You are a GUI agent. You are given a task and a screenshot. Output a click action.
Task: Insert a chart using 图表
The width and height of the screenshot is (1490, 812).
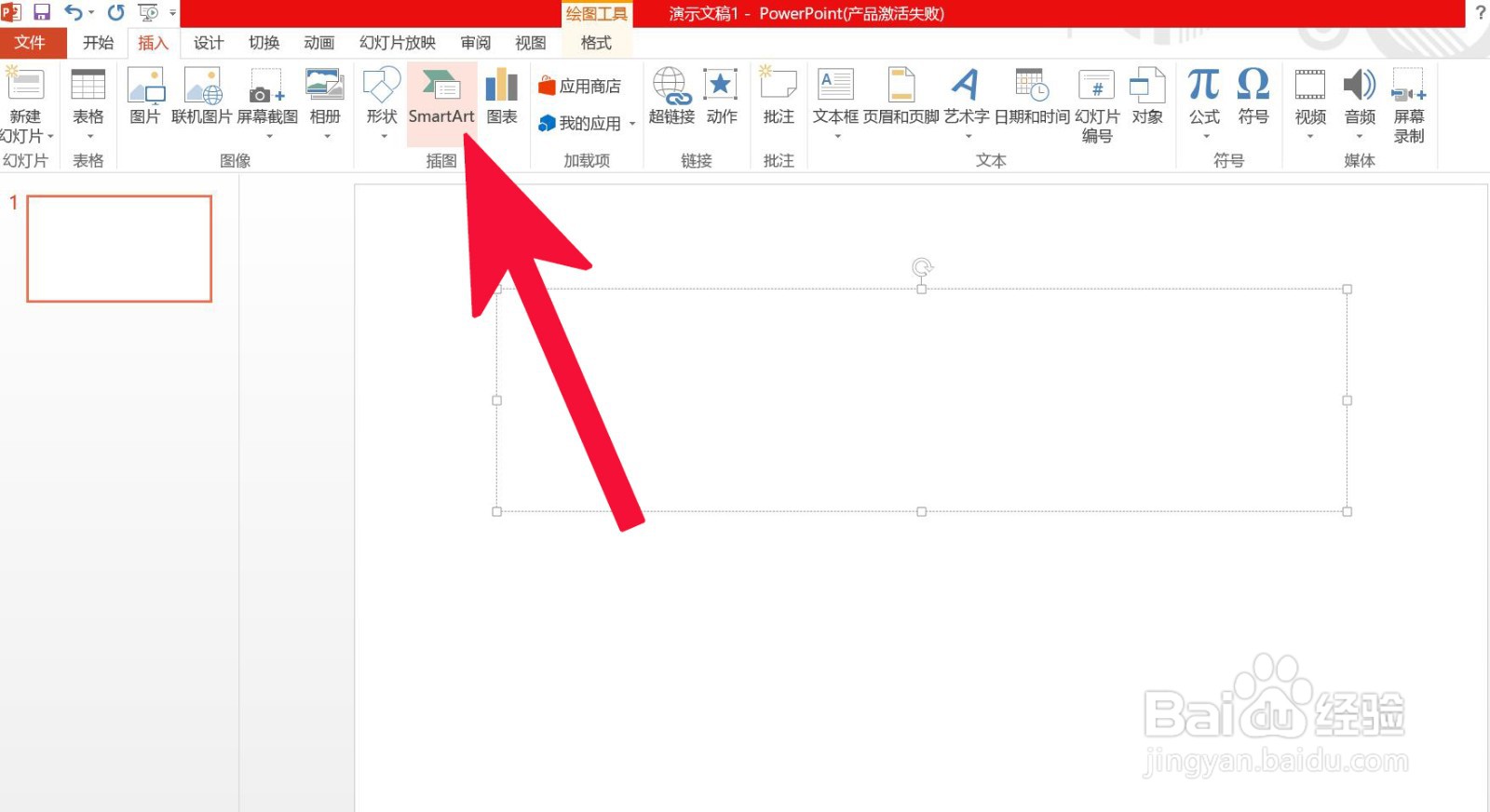pos(502,96)
